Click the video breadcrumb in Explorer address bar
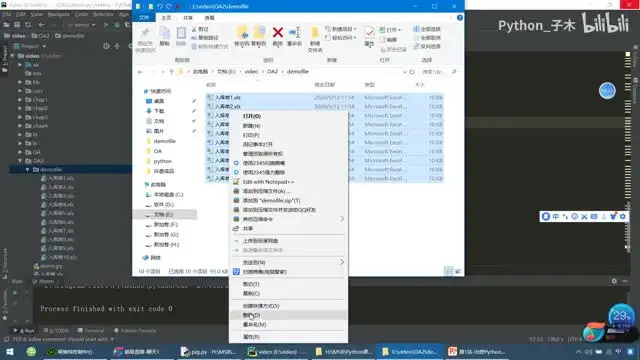Viewport: 640px width, 360px height. (251, 71)
